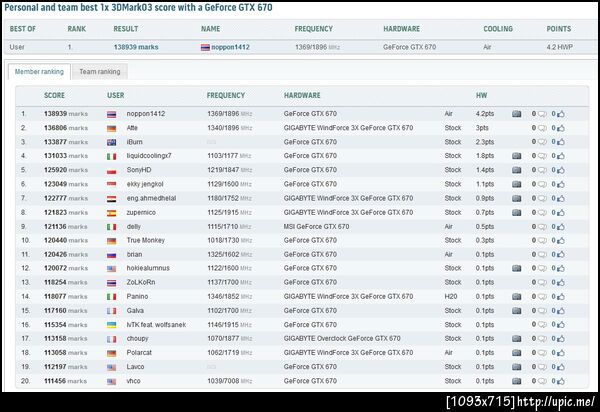Open camera icon in Lavco row
The image size is (600, 412).
point(516,367)
